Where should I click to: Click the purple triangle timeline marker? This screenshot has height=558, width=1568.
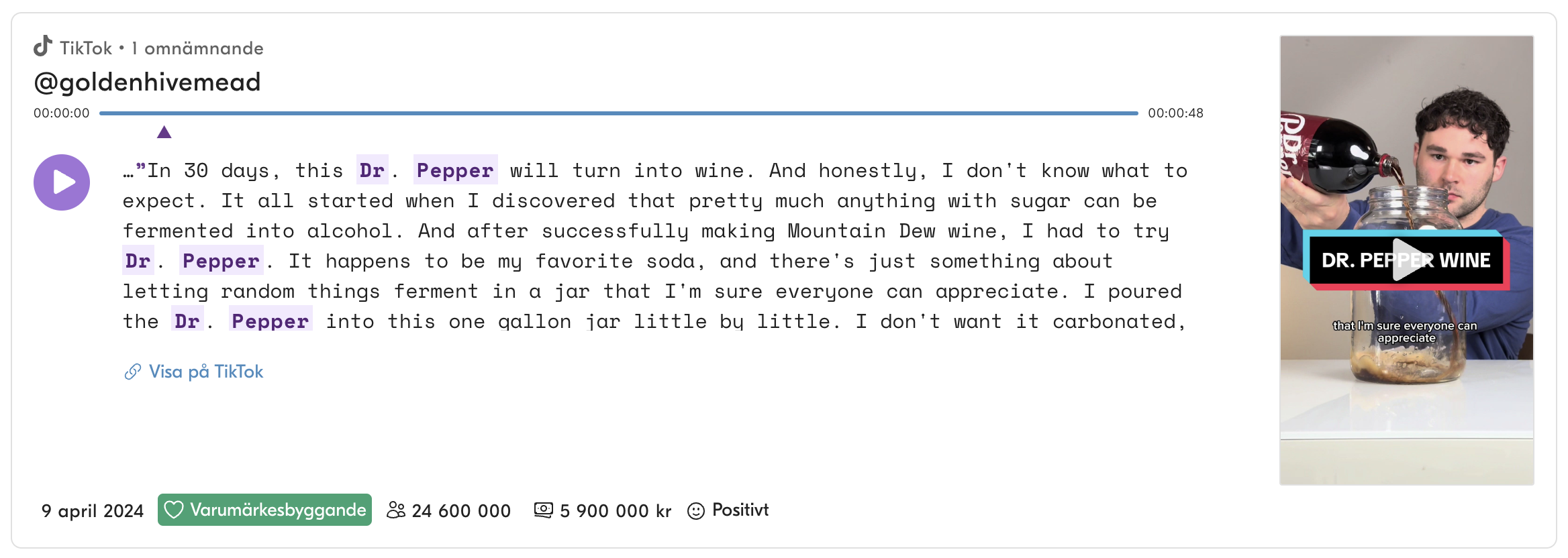coord(164,132)
